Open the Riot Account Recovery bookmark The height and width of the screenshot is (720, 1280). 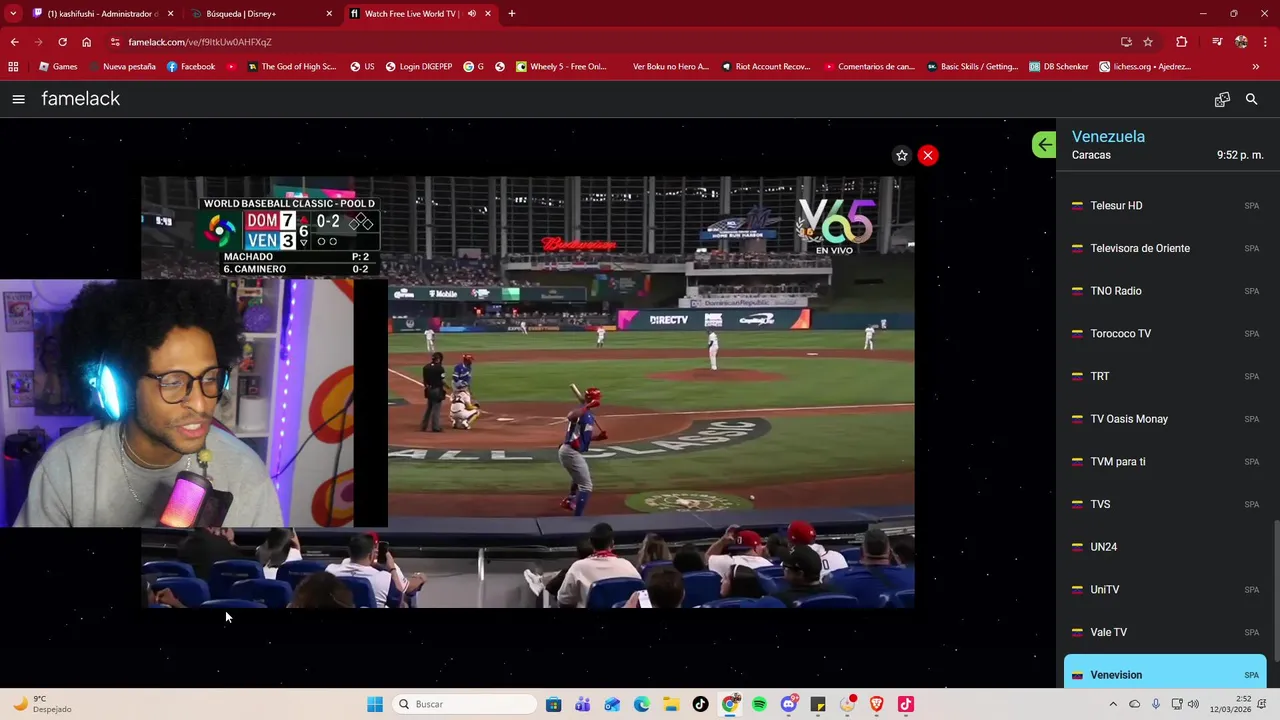pos(765,67)
